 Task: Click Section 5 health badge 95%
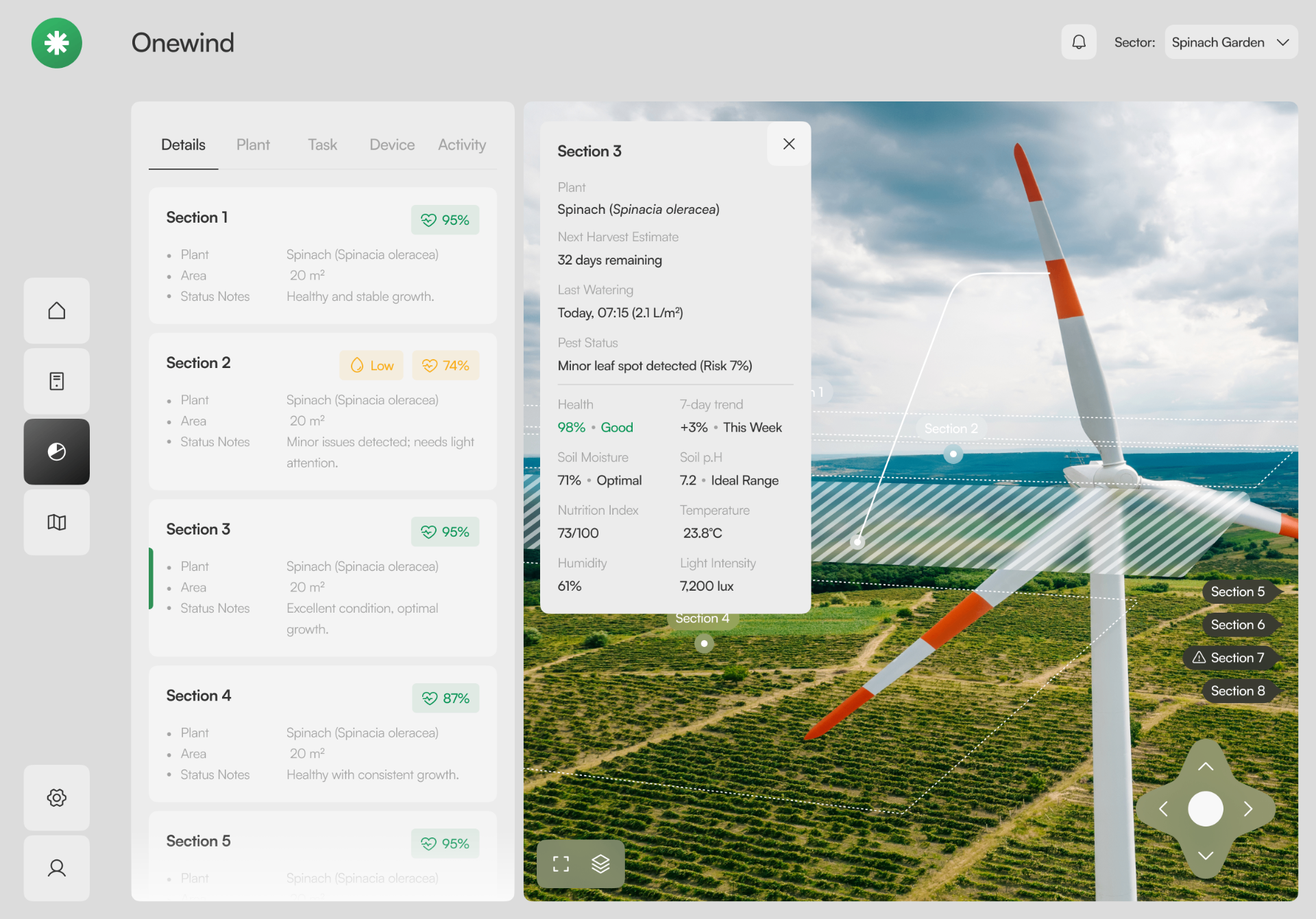pyautogui.click(x=445, y=844)
